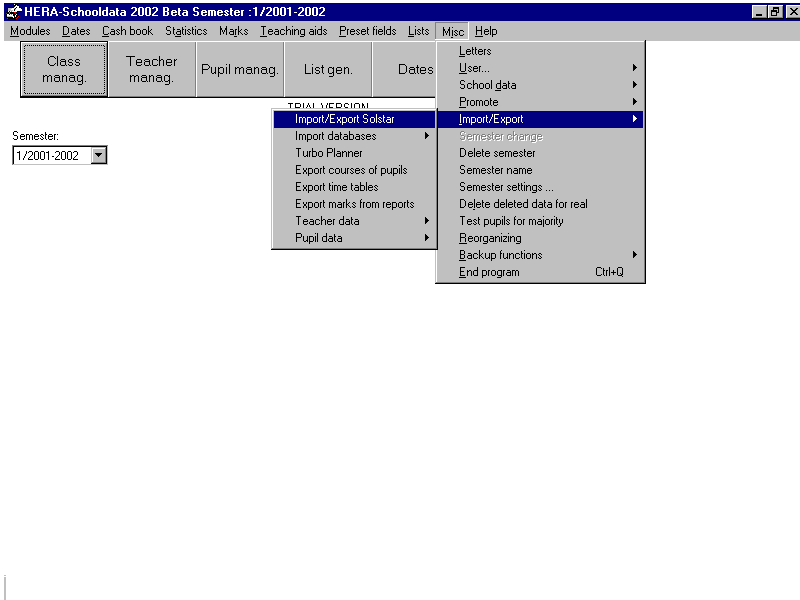Image resolution: width=800 pixels, height=600 pixels.
Task: Choose Export courses of pupils
Action: 354,170
